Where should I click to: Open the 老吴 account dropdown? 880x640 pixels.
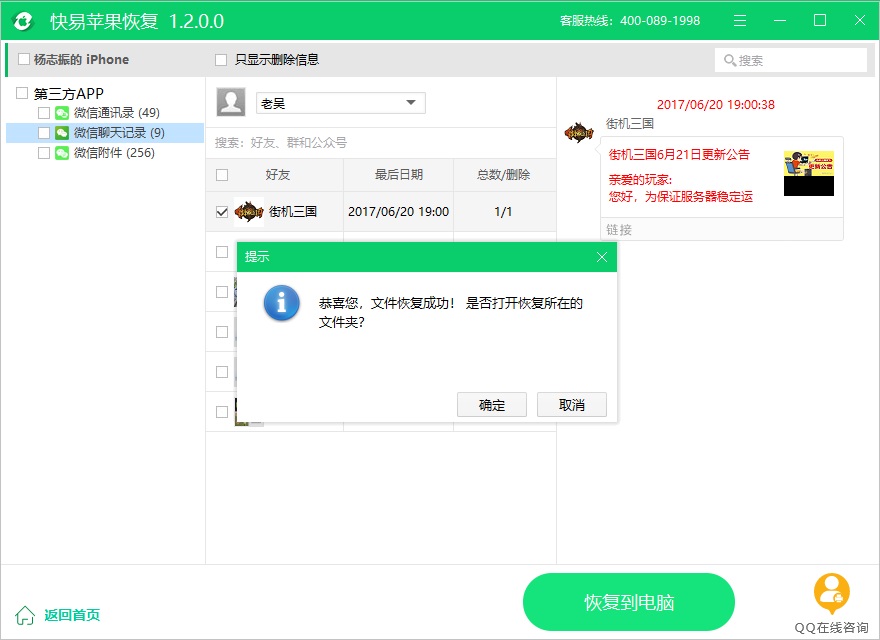click(x=410, y=103)
